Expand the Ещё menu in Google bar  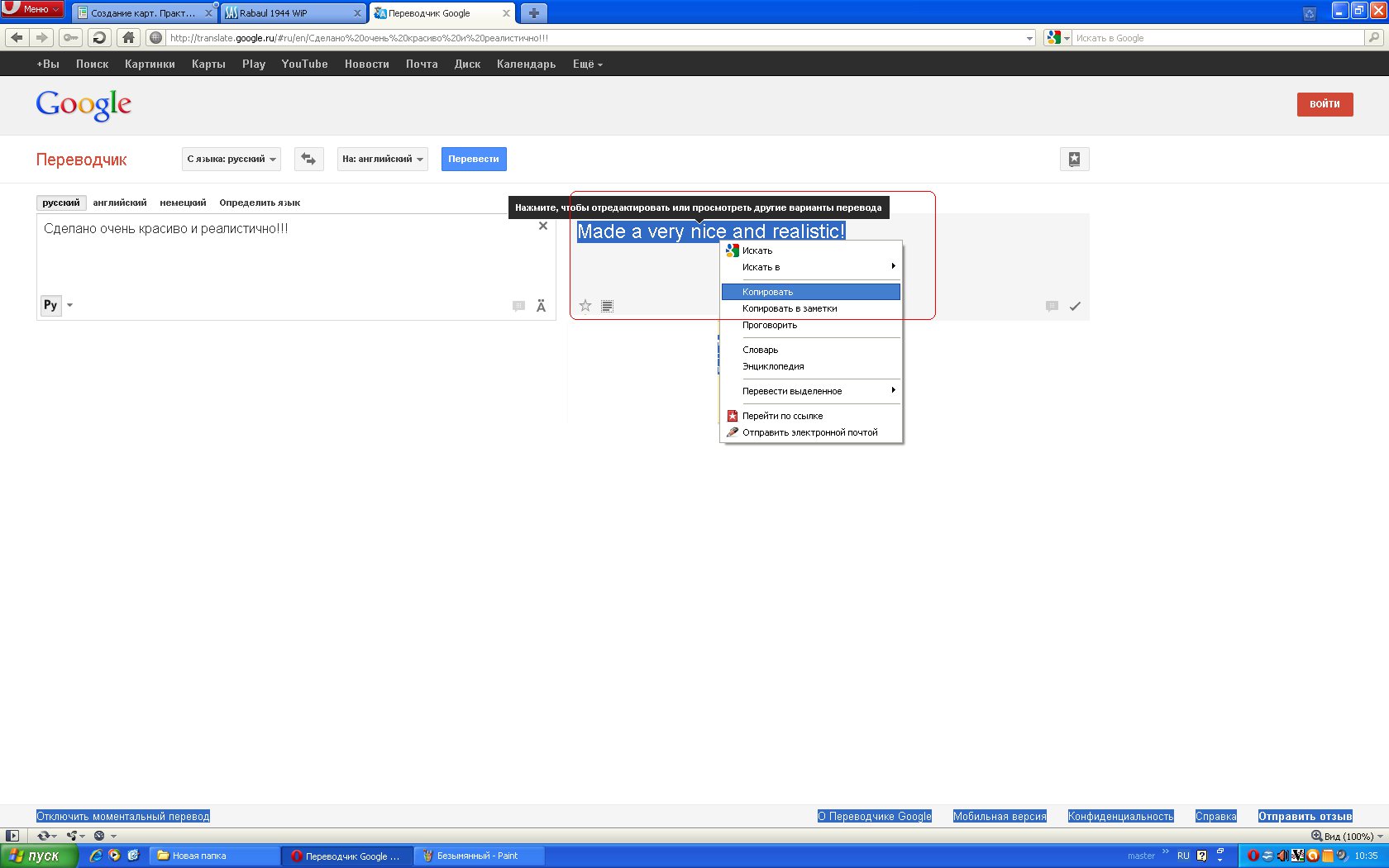click(x=587, y=64)
